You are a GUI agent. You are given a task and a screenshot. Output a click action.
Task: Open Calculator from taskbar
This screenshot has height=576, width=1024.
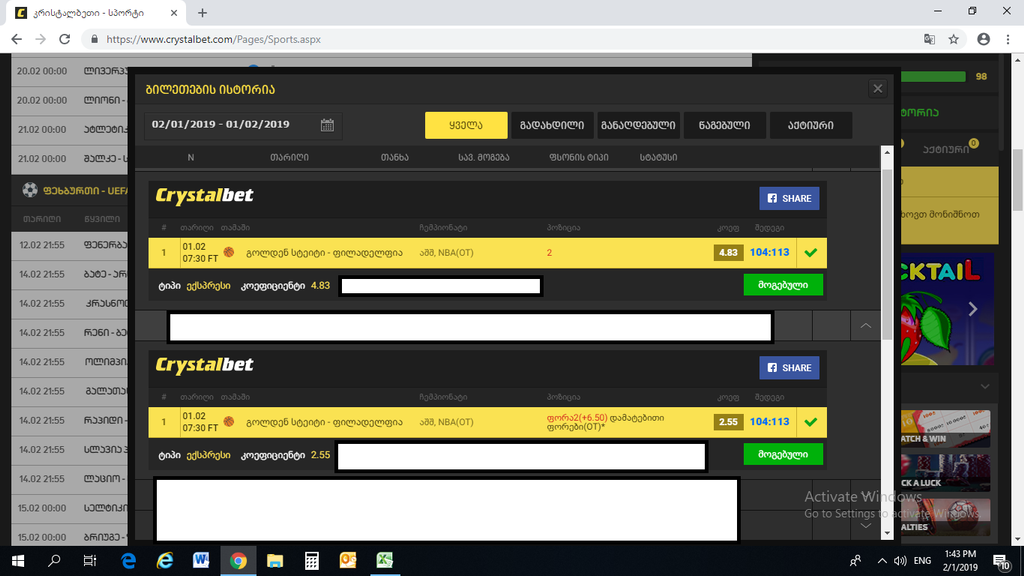pyautogui.click(x=312, y=560)
